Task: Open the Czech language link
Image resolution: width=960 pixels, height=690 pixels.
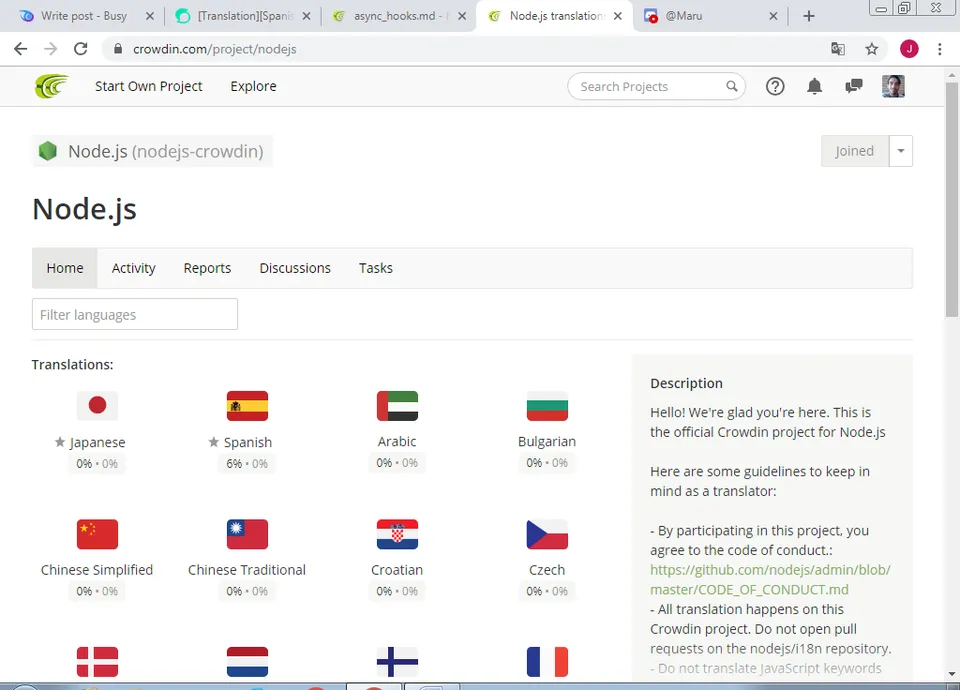Action: 547,570
